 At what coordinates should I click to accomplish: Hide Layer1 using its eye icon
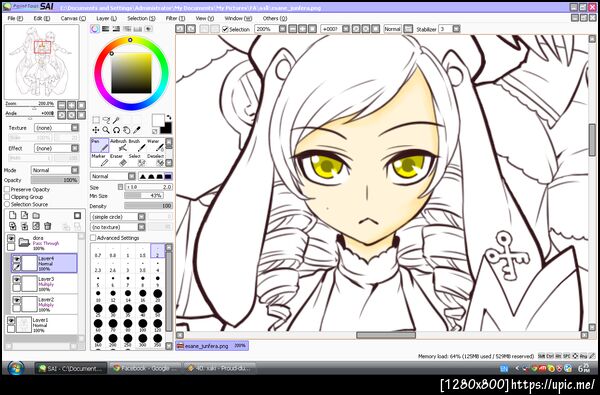point(11,321)
